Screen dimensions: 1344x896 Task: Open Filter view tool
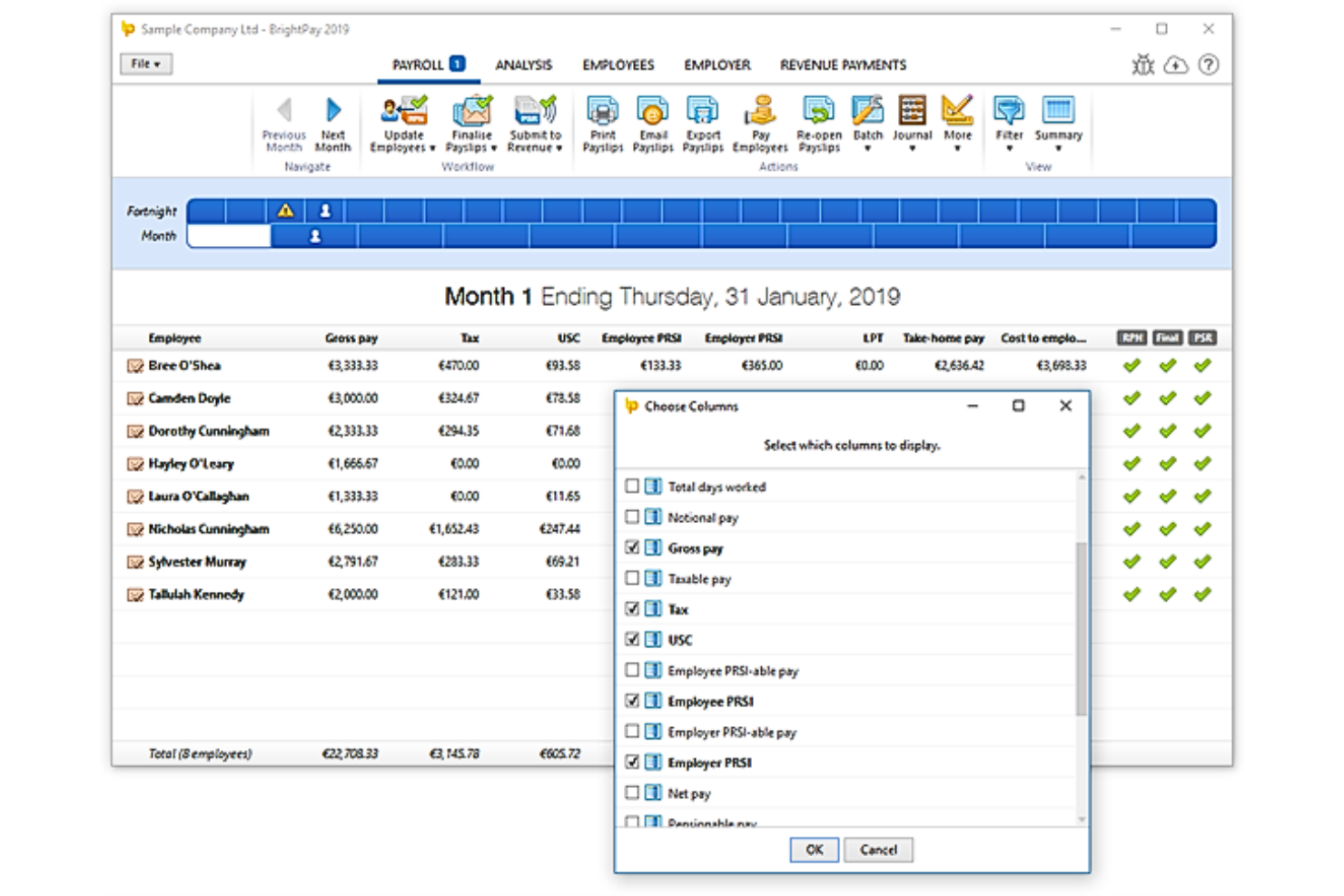pyautogui.click(x=1009, y=123)
